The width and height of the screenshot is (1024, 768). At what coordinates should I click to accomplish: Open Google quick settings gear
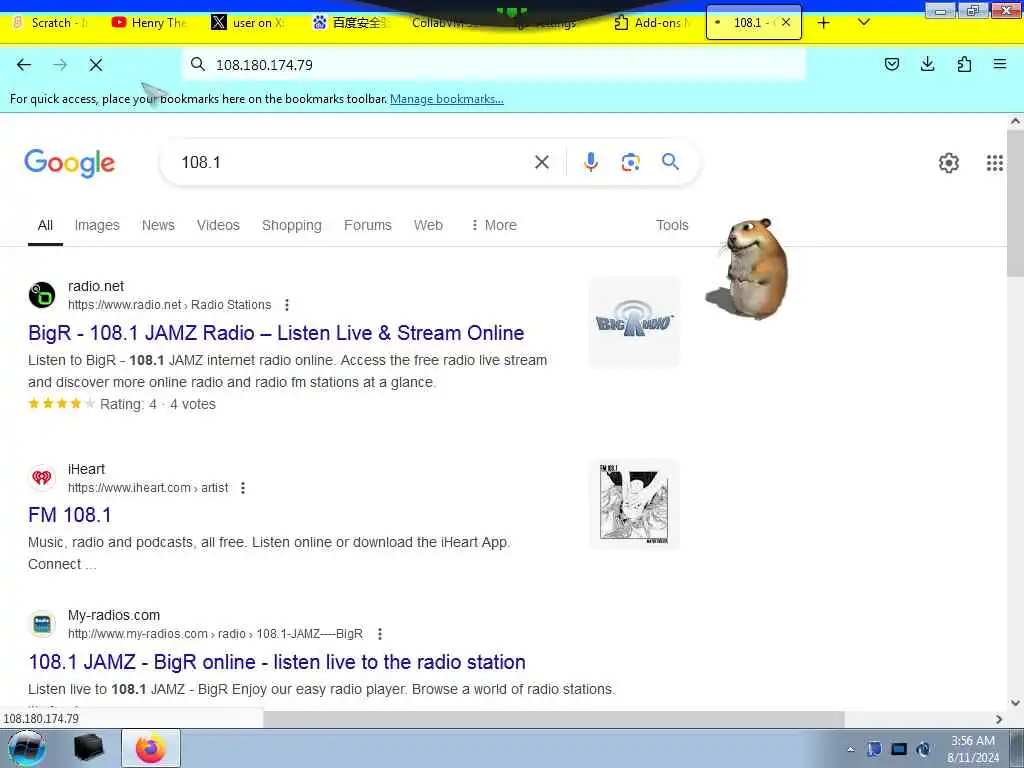[x=948, y=163]
